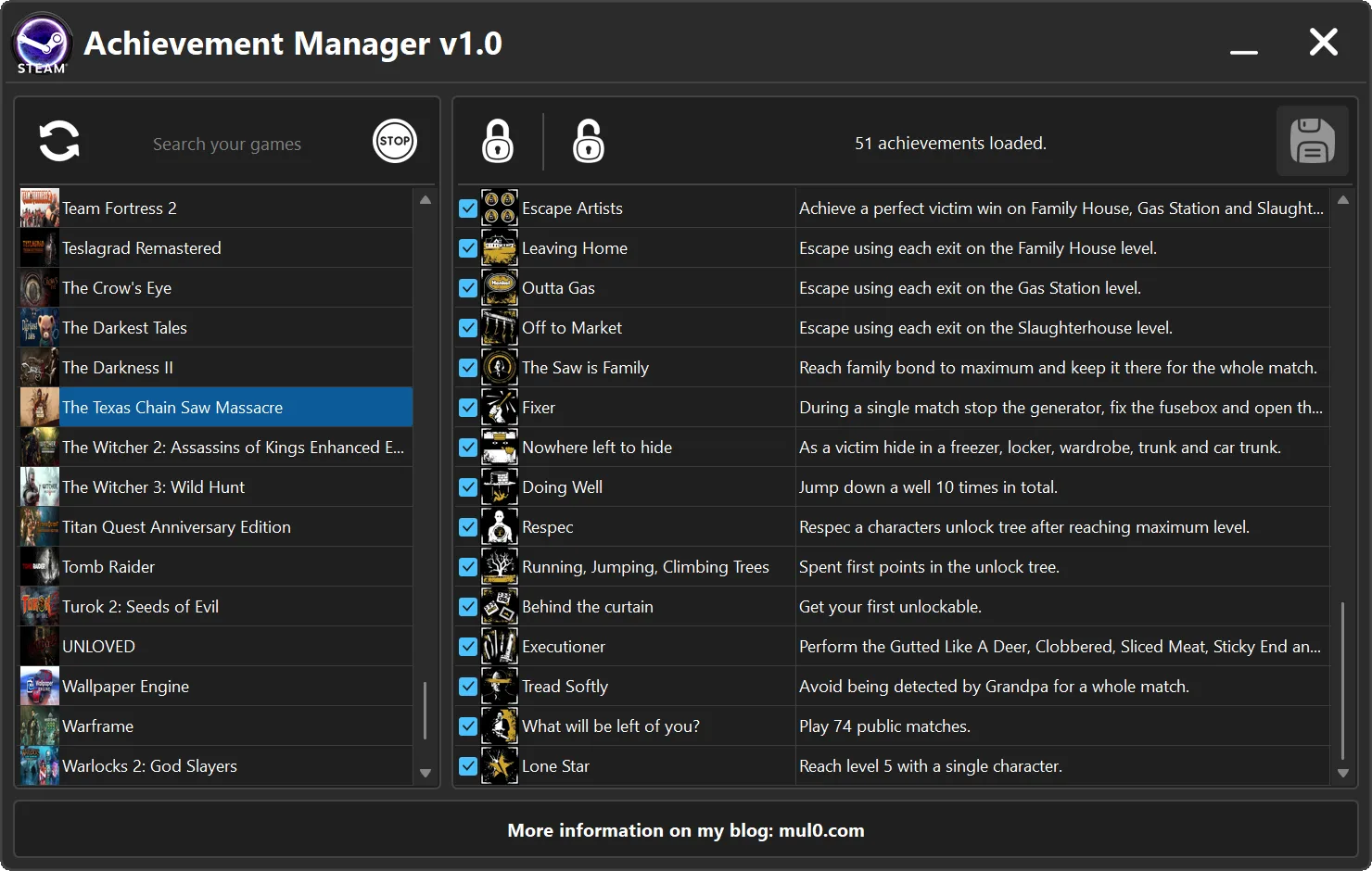Close the Achievement Manager window
The height and width of the screenshot is (871, 1372).
pyautogui.click(x=1324, y=42)
